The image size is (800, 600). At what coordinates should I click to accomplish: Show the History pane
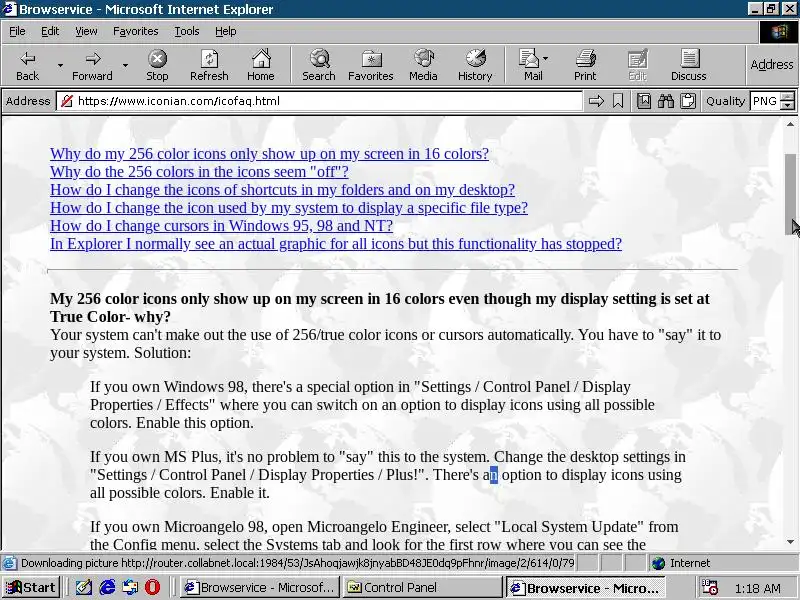475,65
